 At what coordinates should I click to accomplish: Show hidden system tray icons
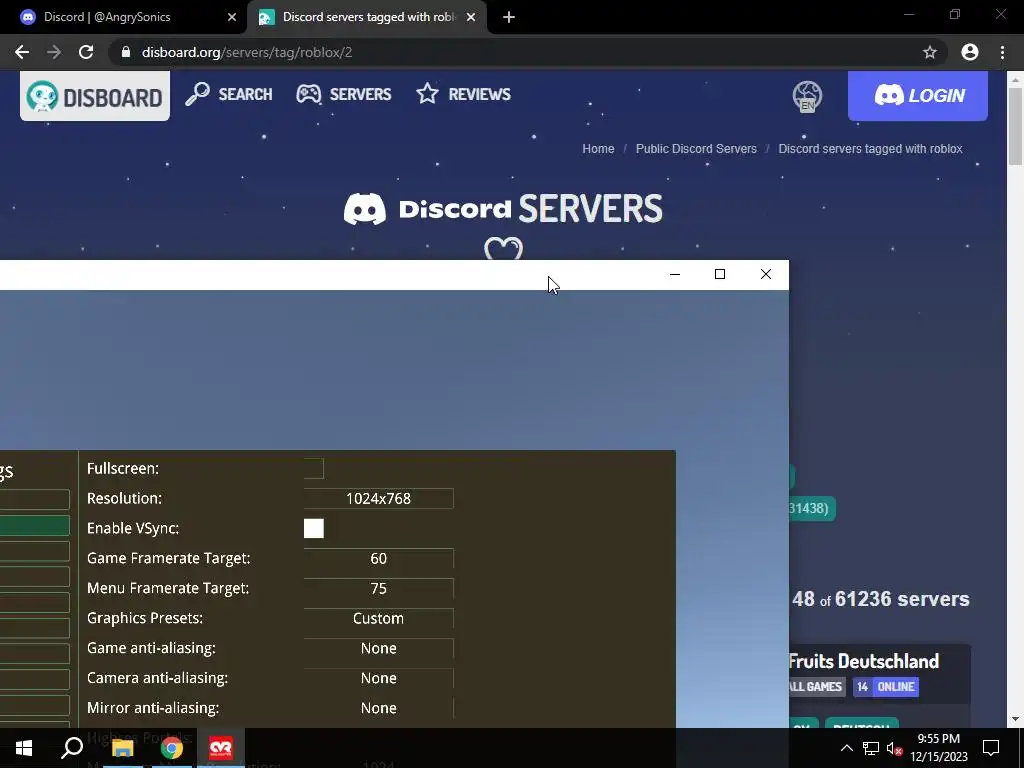pos(846,748)
